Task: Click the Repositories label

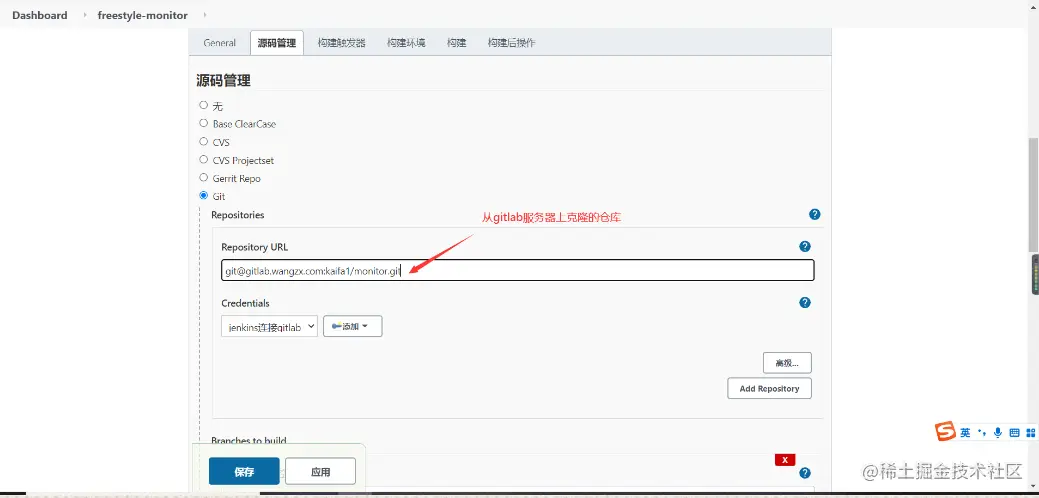Action: point(237,215)
